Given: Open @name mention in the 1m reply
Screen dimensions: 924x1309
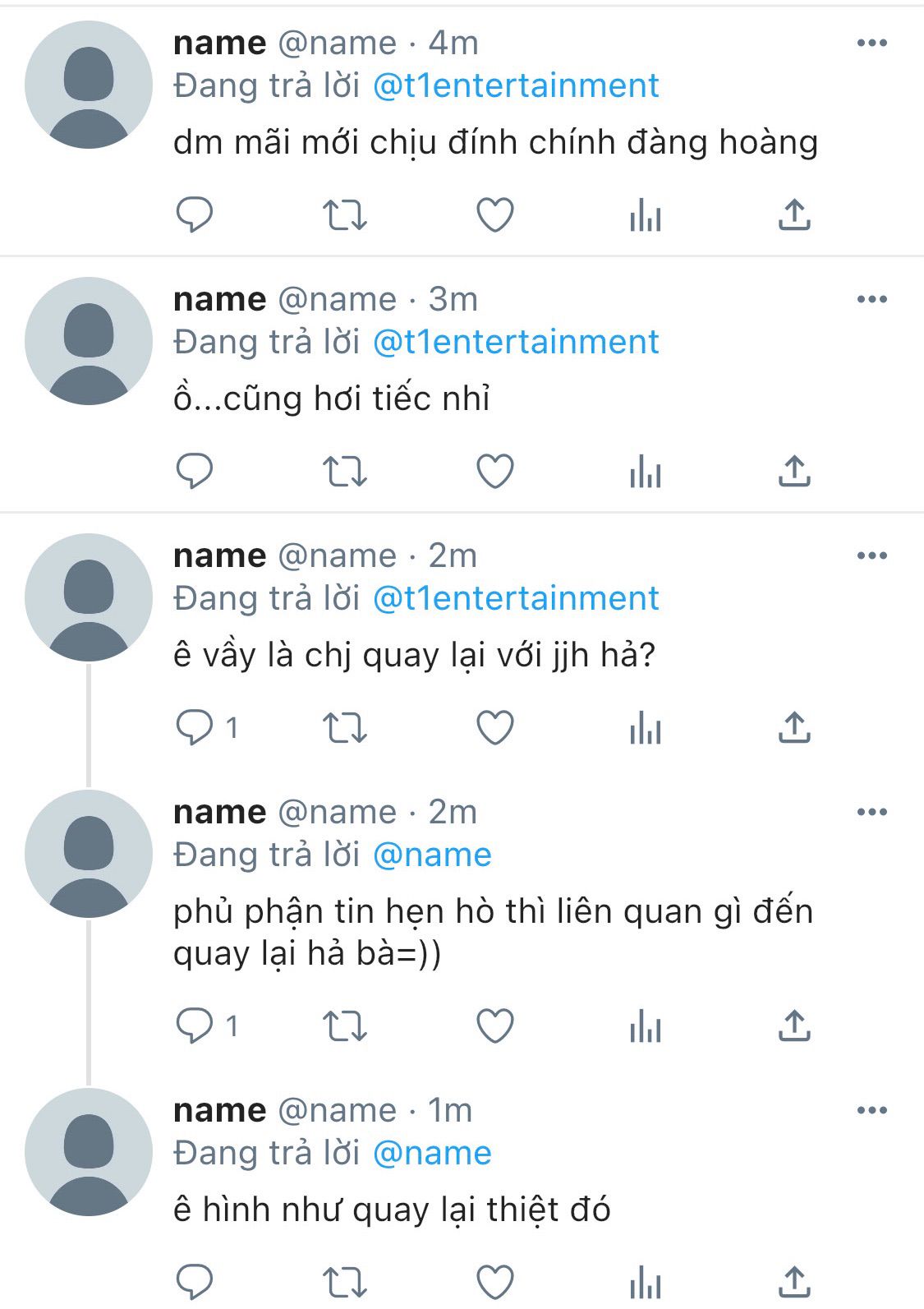Looking at the screenshot, I should 432,1153.
